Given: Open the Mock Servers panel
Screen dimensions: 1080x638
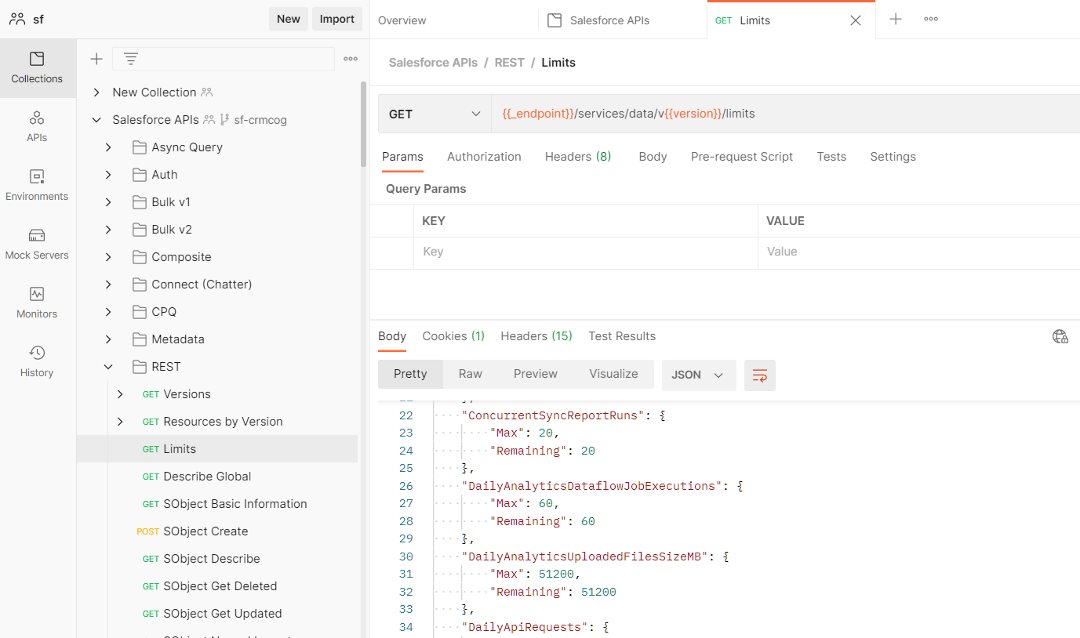Looking at the screenshot, I should 37,244.
